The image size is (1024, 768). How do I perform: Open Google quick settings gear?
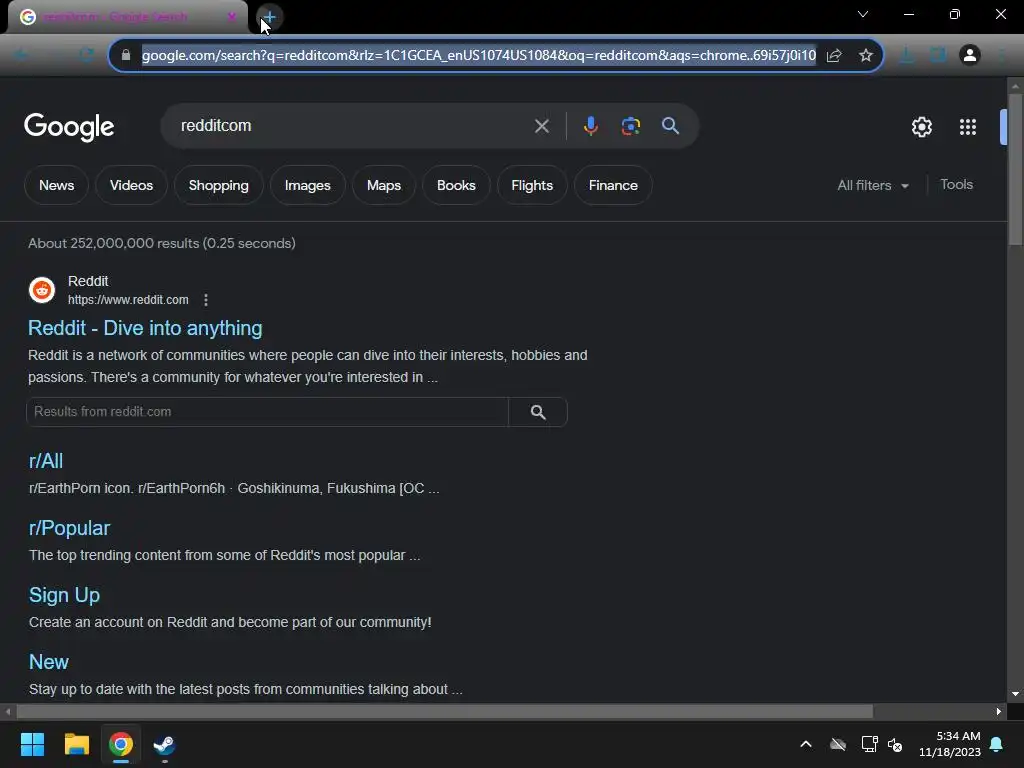921,127
